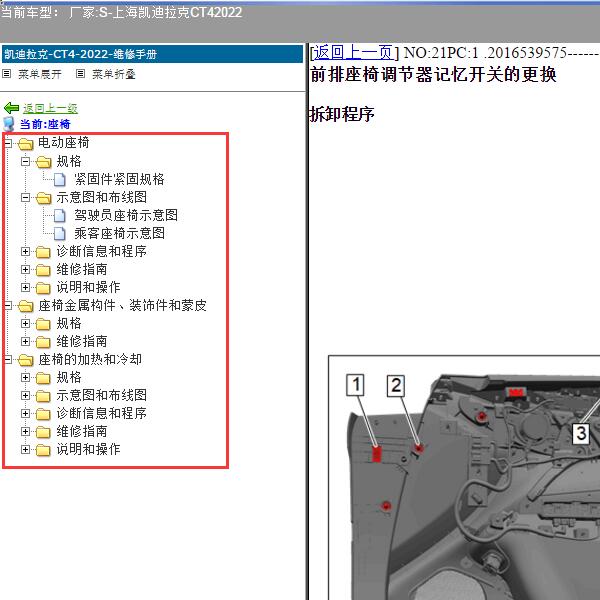Image resolution: width=600 pixels, height=600 pixels.
Task: Click the 当前:座椅 book icon
Action: [10, 124]
